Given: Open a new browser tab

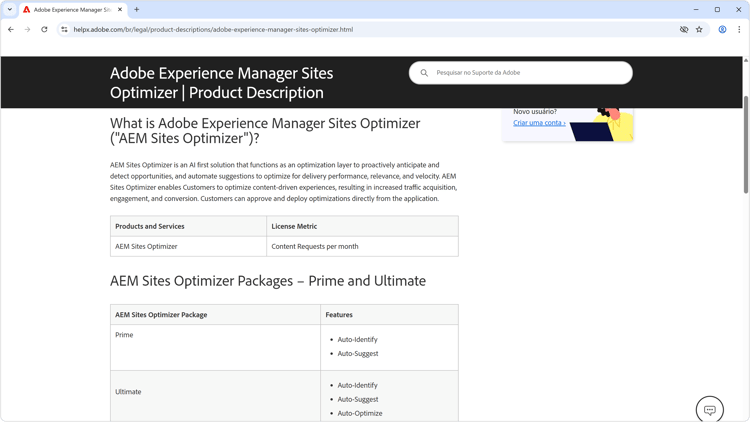Looking at the screenshot, I should coord(136,9).
